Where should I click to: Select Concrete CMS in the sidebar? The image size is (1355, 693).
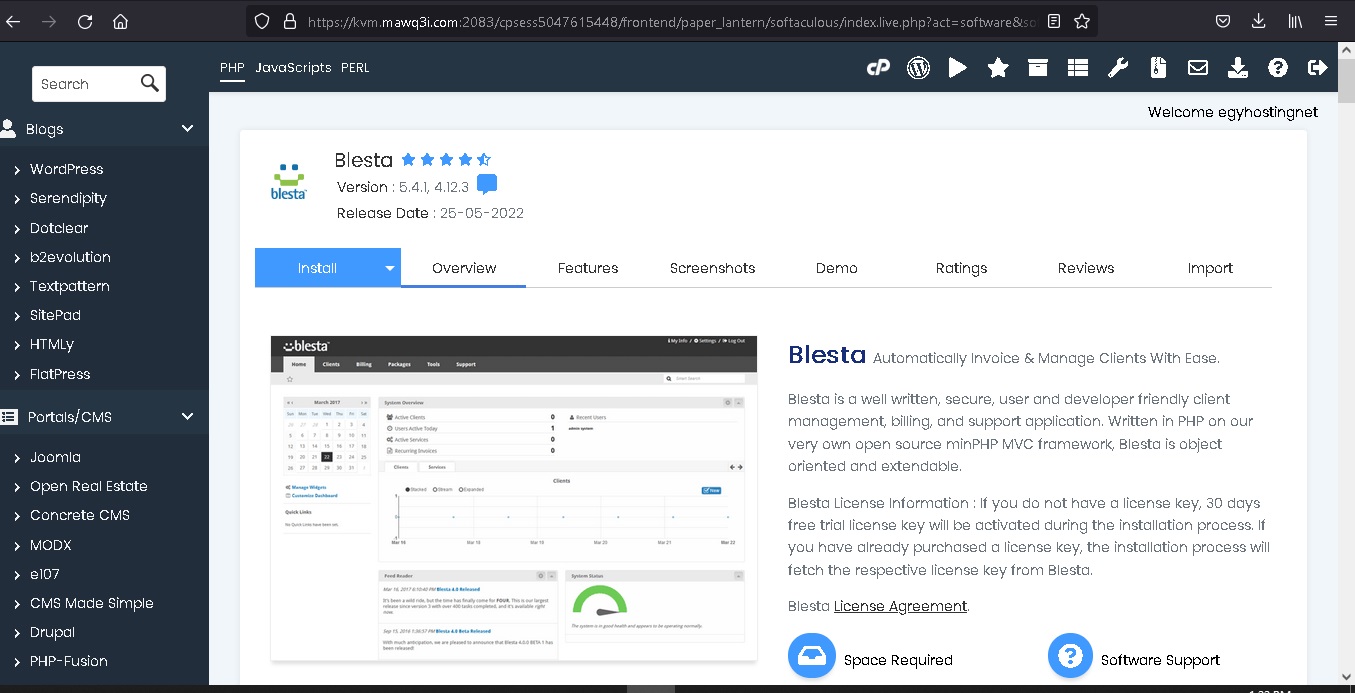(x=80, y=515)
